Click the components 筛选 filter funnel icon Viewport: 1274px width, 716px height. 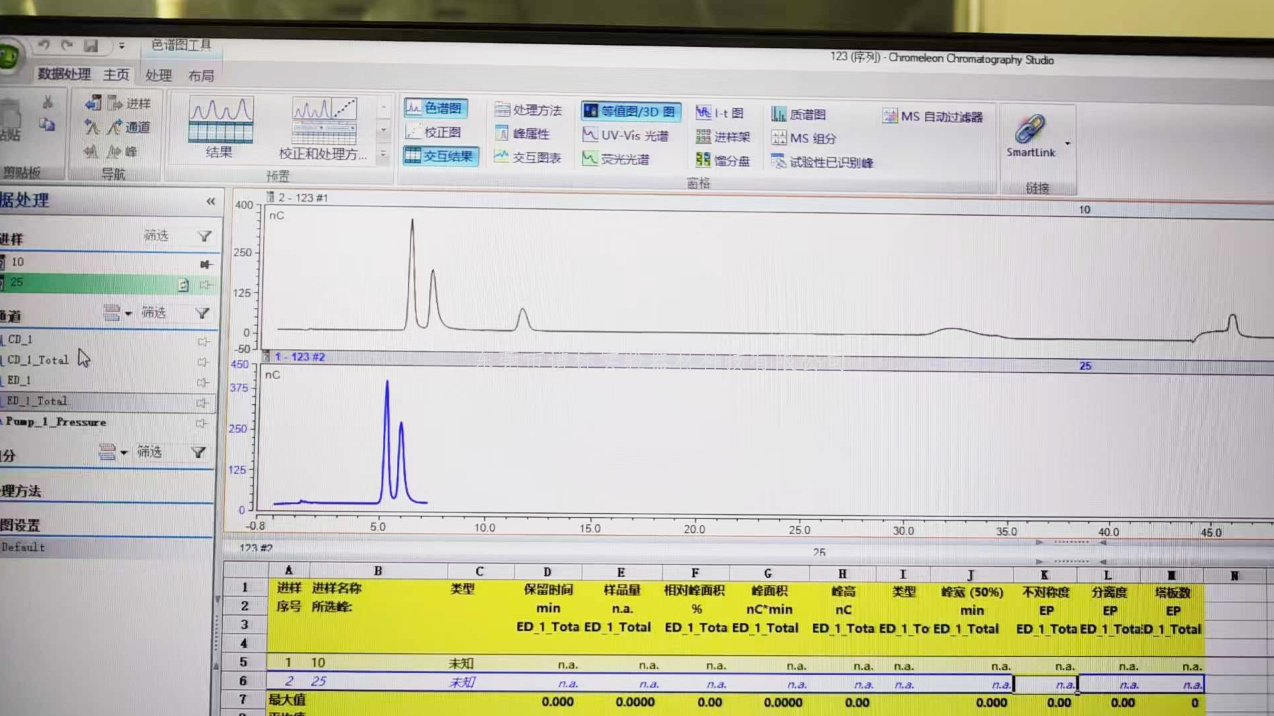click(198, 452)
